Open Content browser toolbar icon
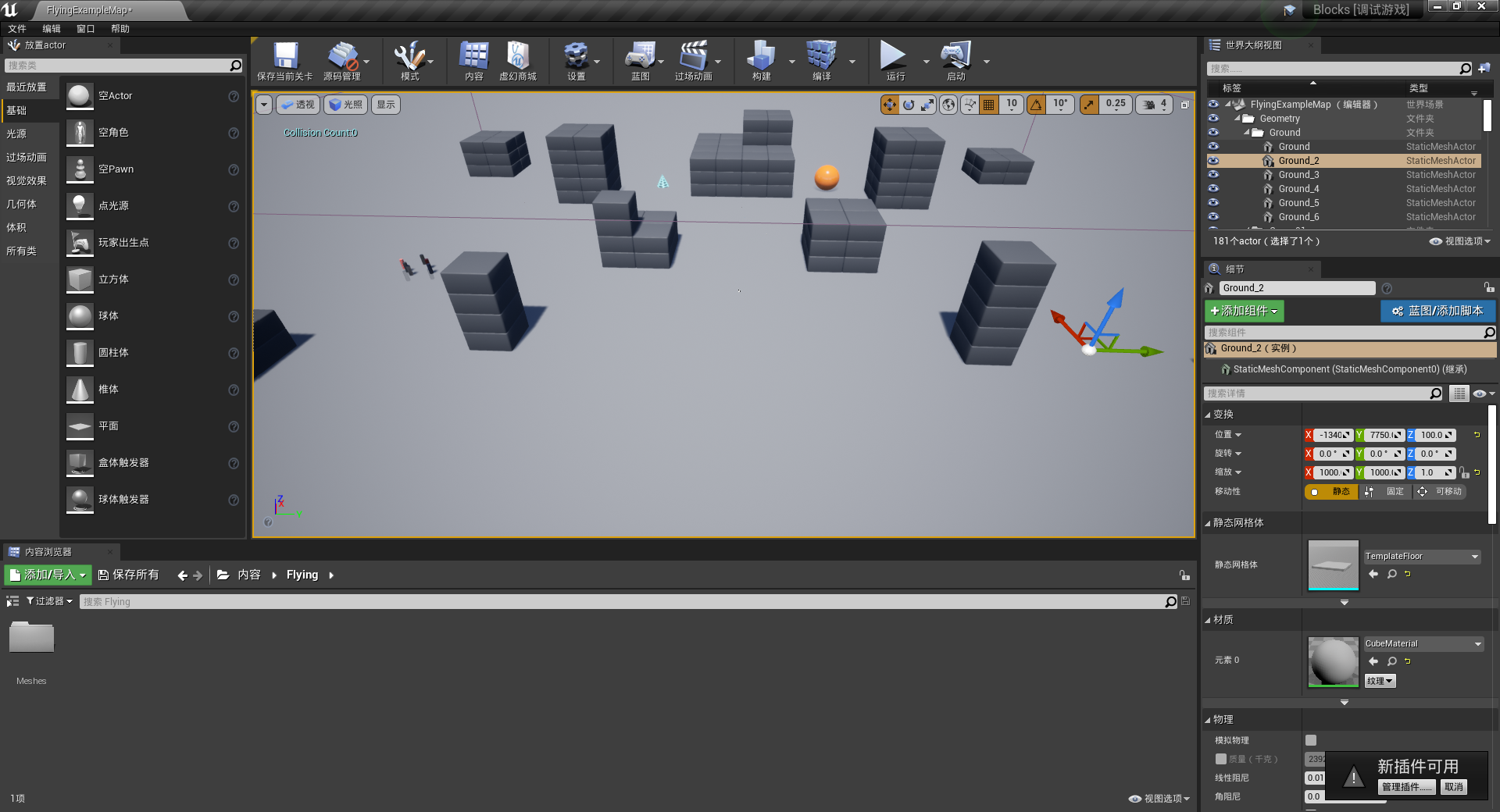1500x812 pixels. [473, 61]
